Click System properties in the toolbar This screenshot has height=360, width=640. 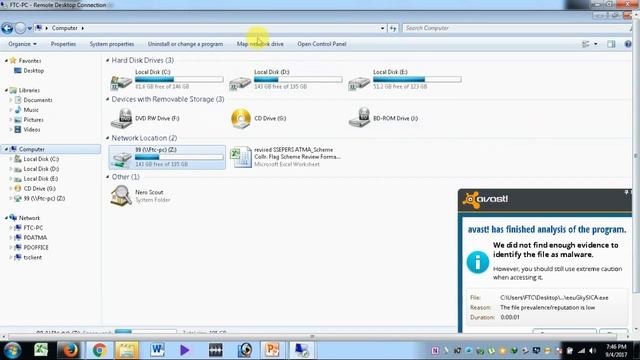112,44
